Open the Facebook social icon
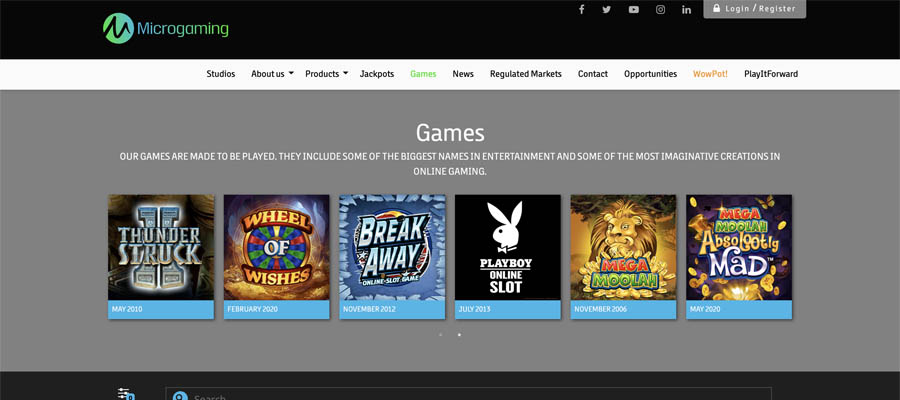 pyautogui.click(x=581, y=9)
